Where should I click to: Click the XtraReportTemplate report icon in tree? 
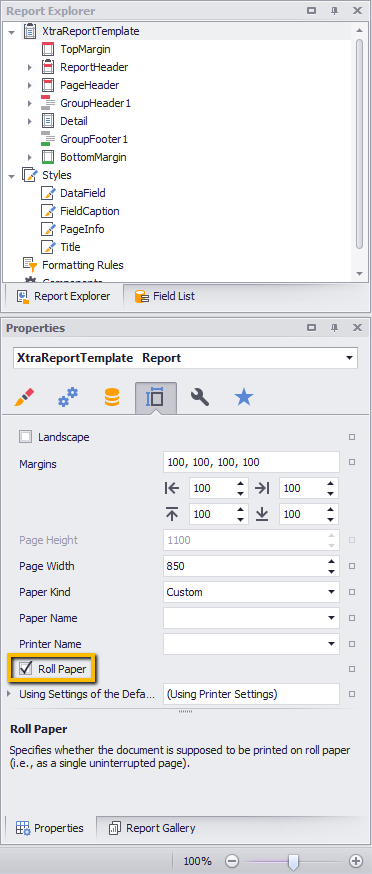[x=30, y=31]
